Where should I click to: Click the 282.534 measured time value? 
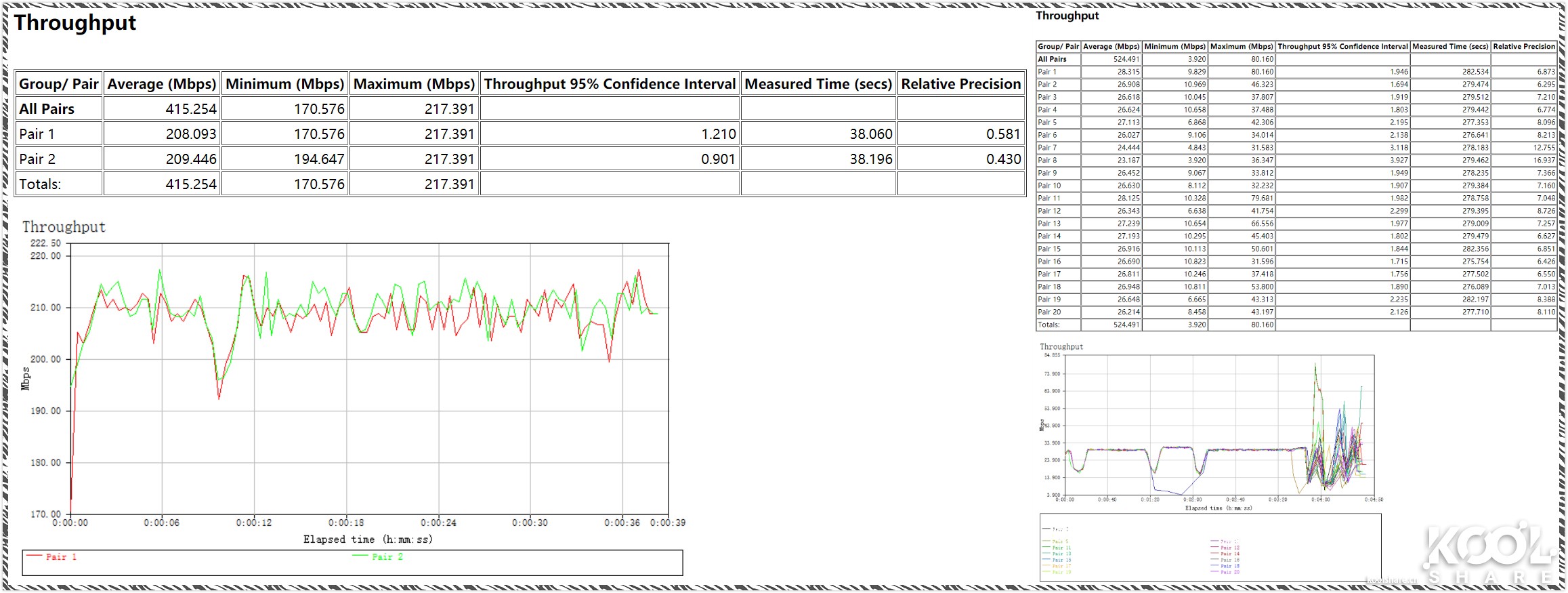[x=1475, y=72]
